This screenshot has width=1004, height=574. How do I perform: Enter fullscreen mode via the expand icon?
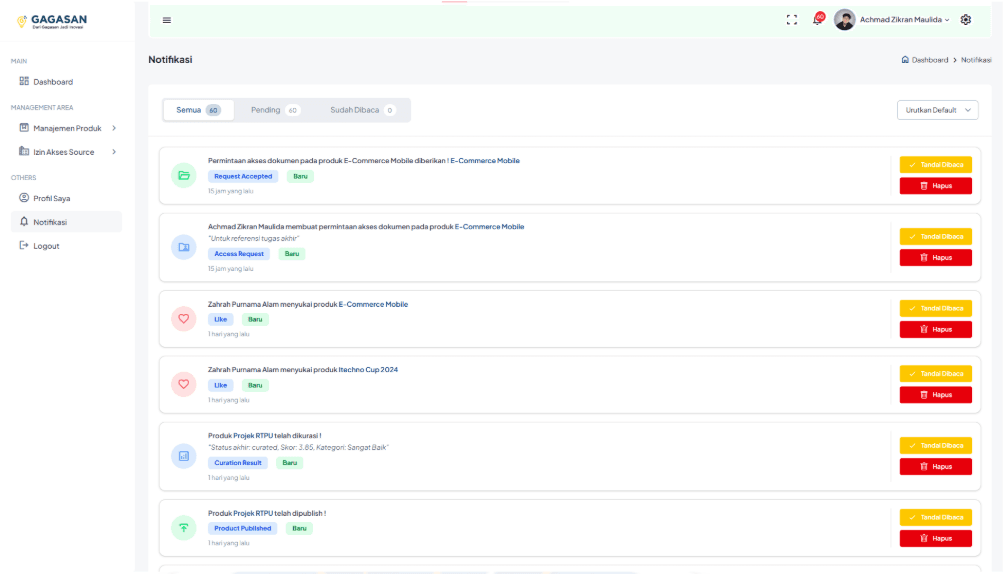[792, 20]
